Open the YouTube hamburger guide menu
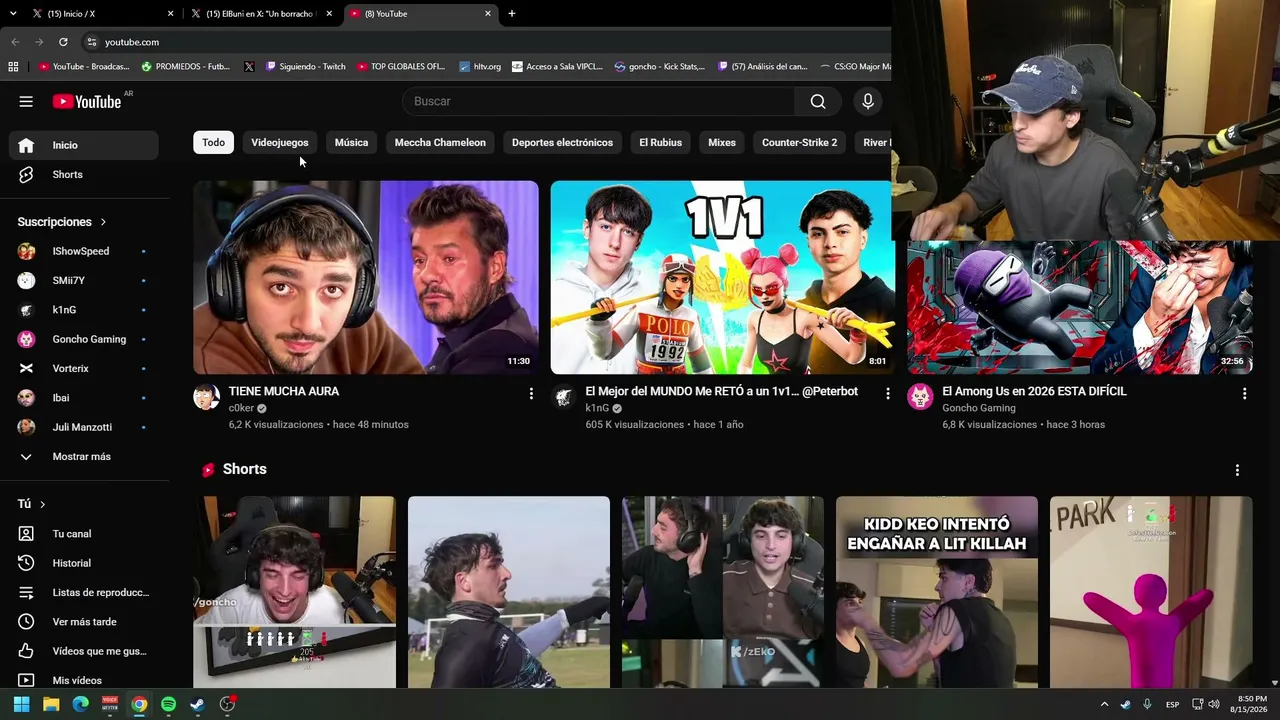The height and width of the screenshot is (720, 1280). coord(26,101)
